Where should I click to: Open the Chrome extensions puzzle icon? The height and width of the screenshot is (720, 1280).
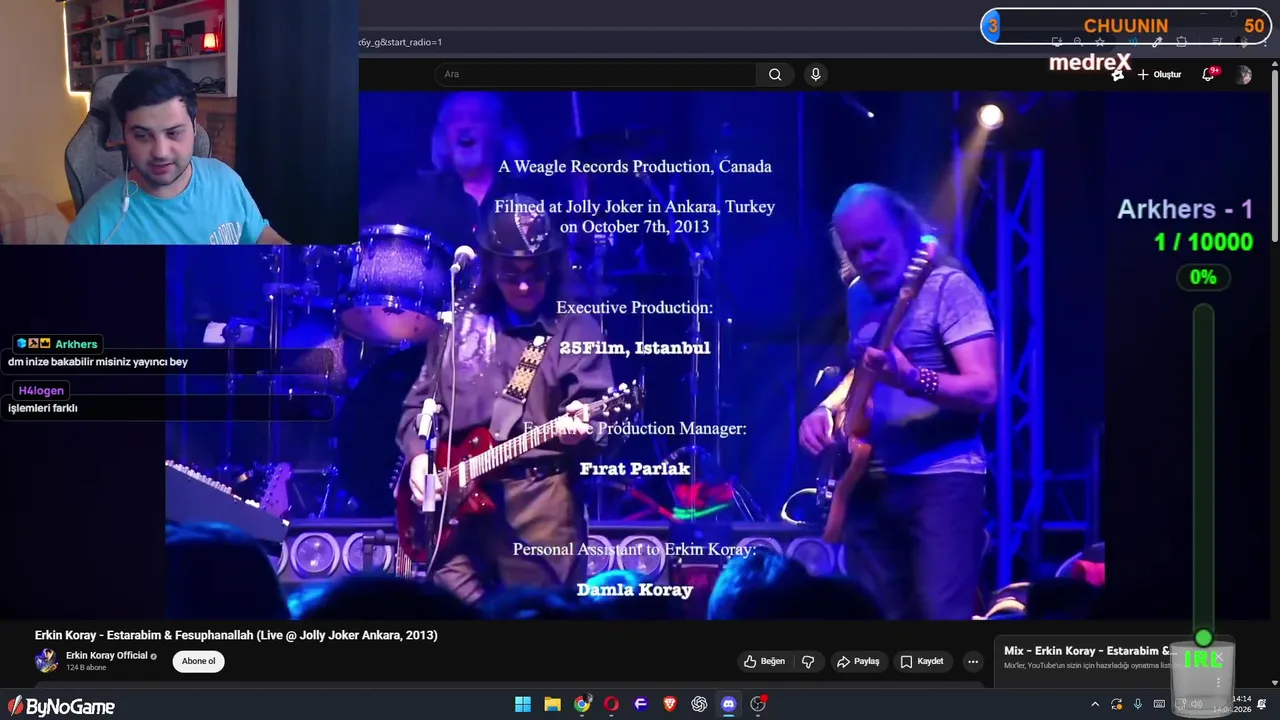pos(1181,42)
